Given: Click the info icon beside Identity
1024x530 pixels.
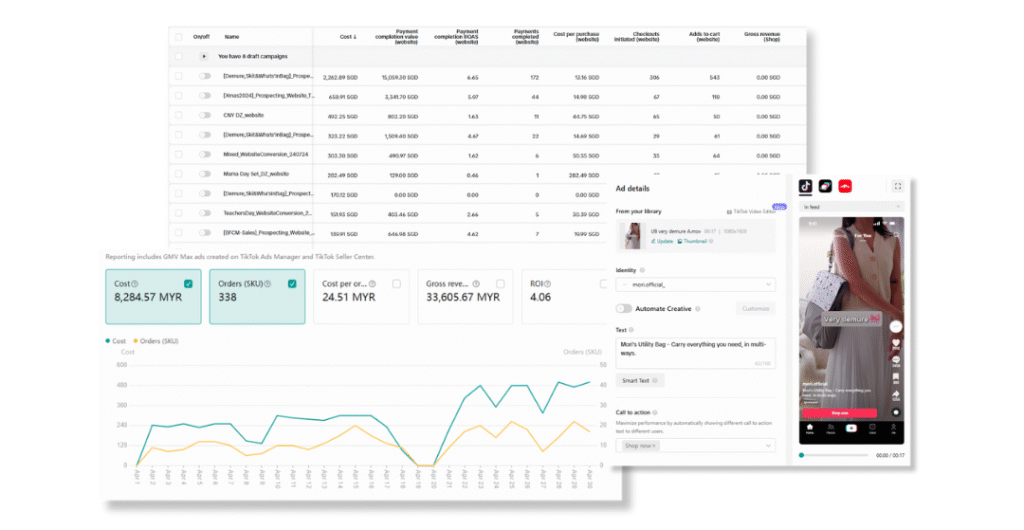Looking at the screenshot, I should 642,270.
